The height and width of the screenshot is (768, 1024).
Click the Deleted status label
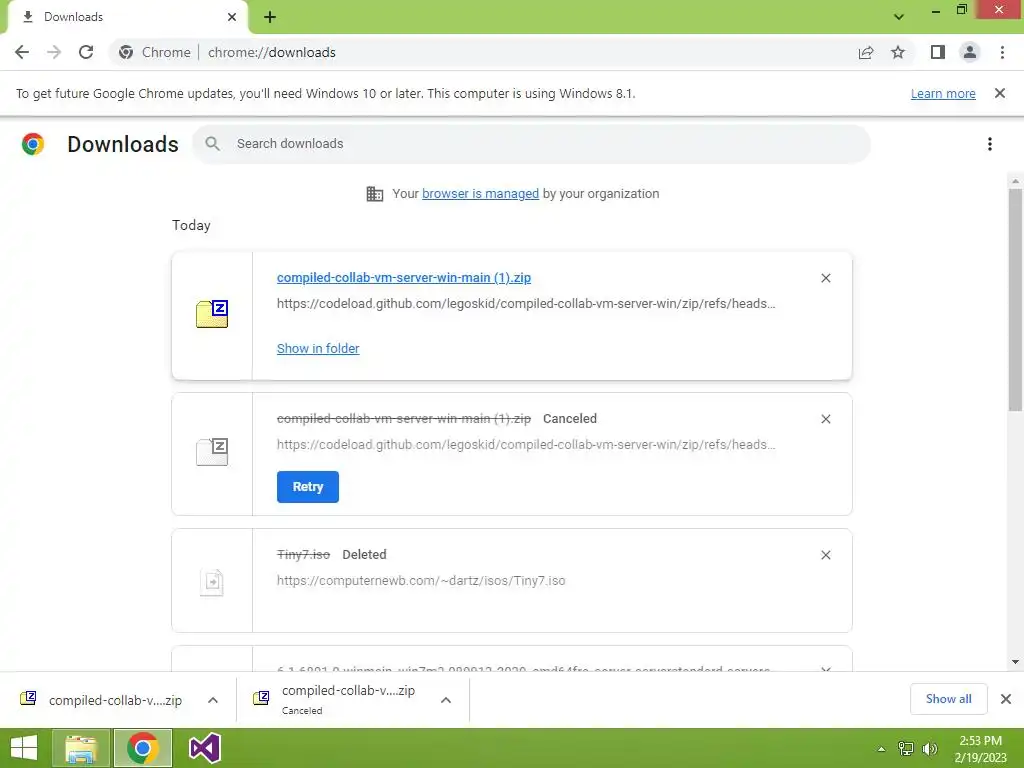[364, 554]
